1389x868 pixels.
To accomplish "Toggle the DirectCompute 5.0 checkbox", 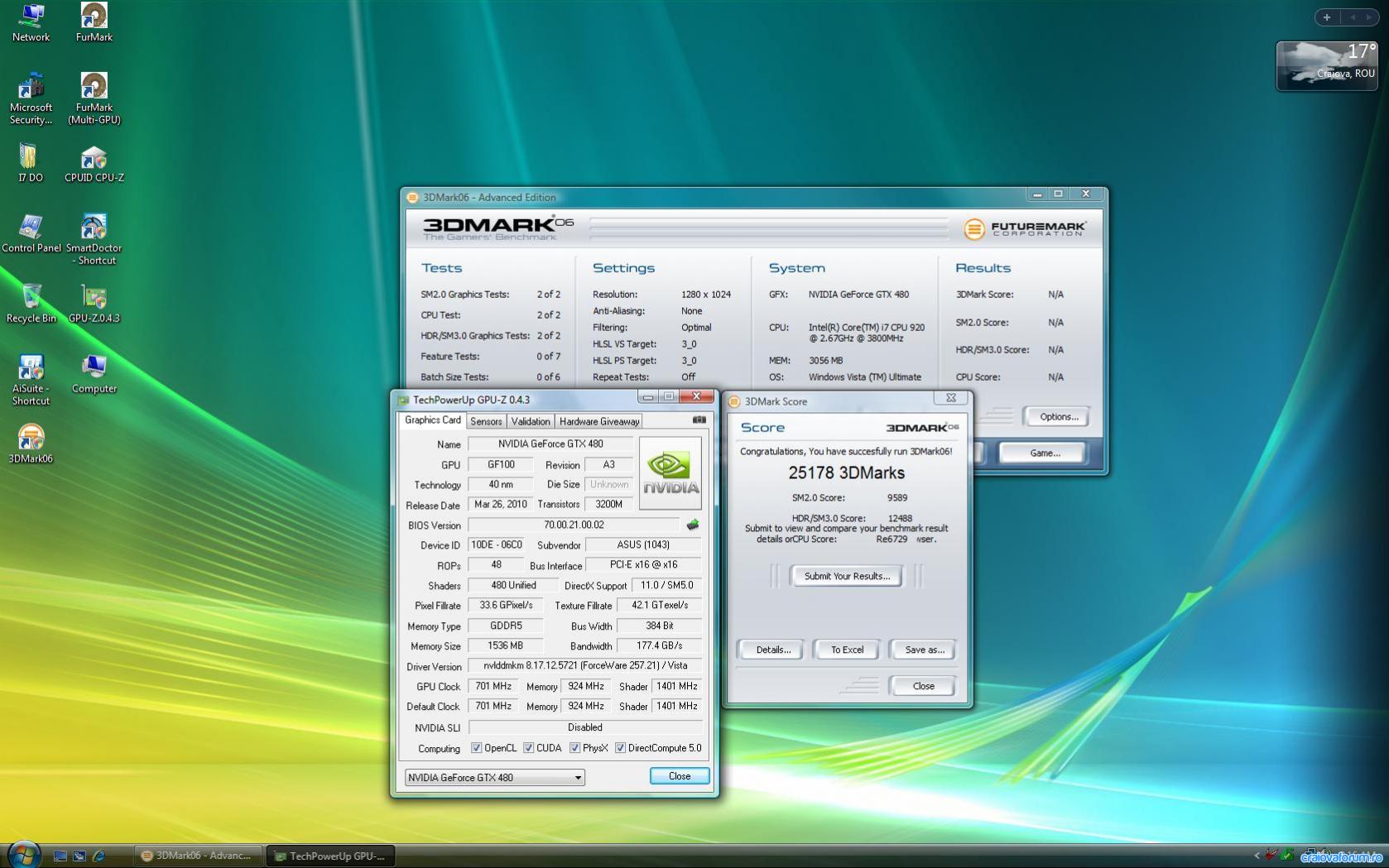I will coord(620,748).
